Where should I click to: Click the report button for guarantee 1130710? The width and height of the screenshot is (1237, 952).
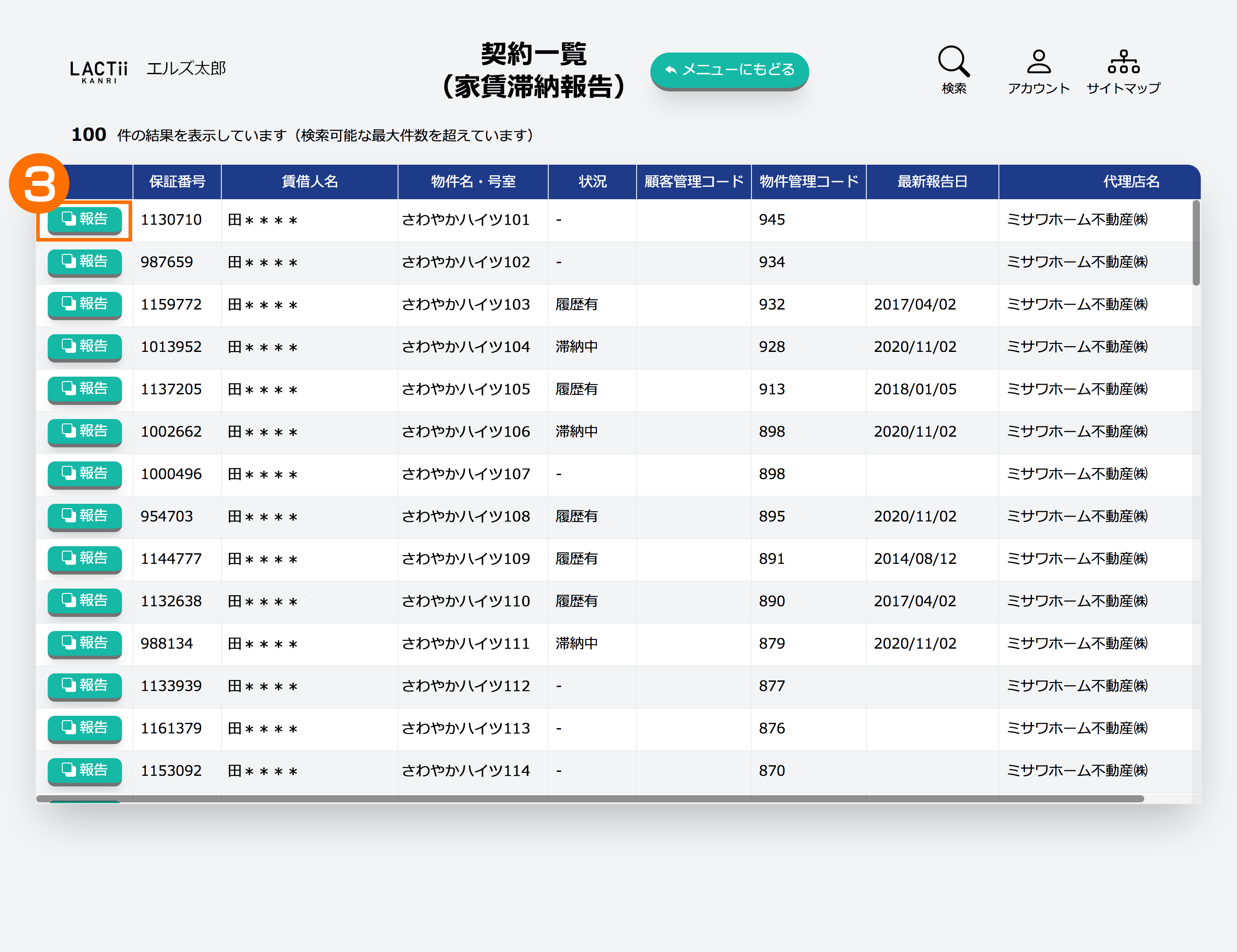point(85,219)
